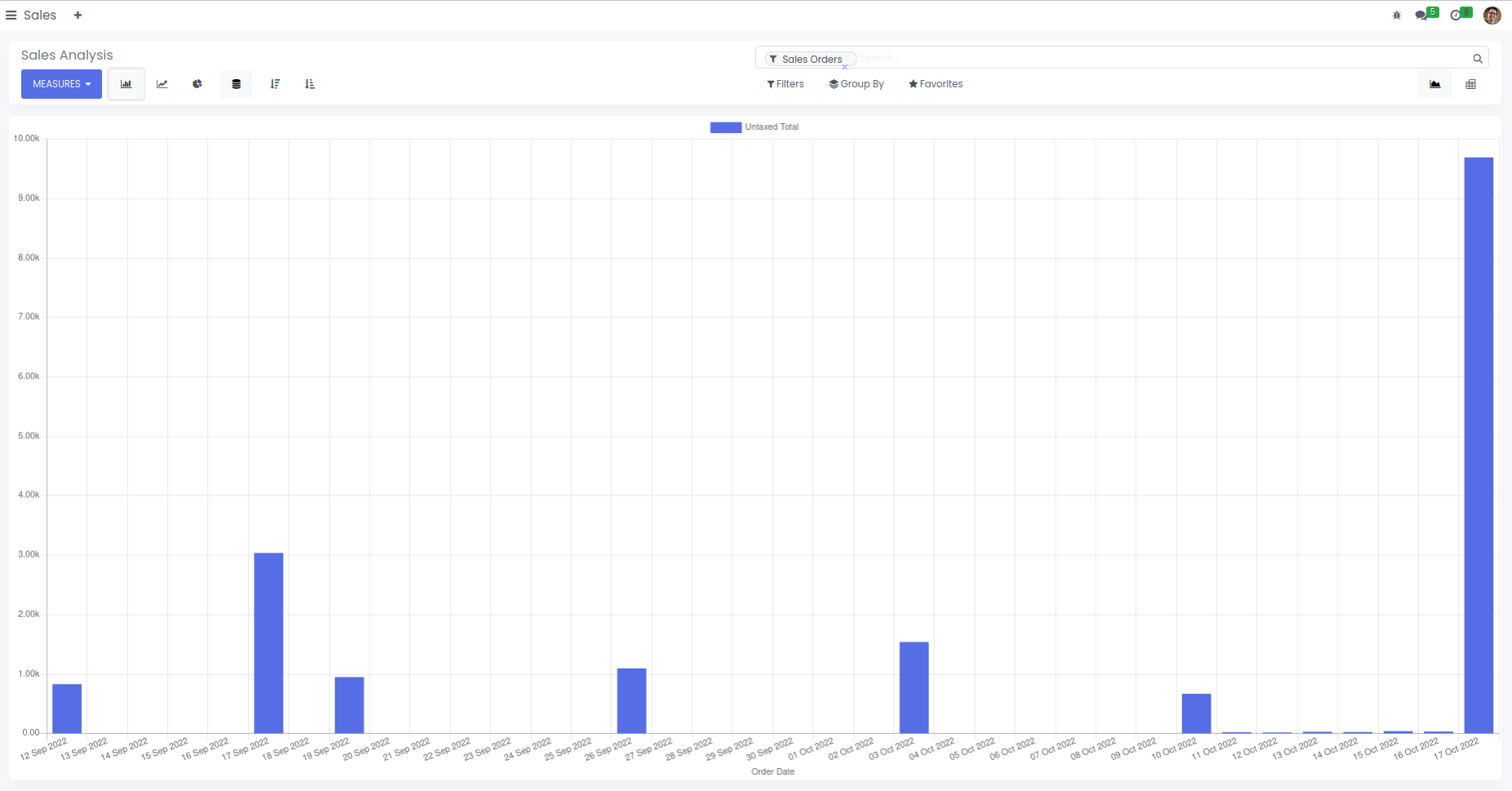Viewport: 1512px width, 791px height.
Task: Open the Group By dropdown
Action: coord(856,84)
